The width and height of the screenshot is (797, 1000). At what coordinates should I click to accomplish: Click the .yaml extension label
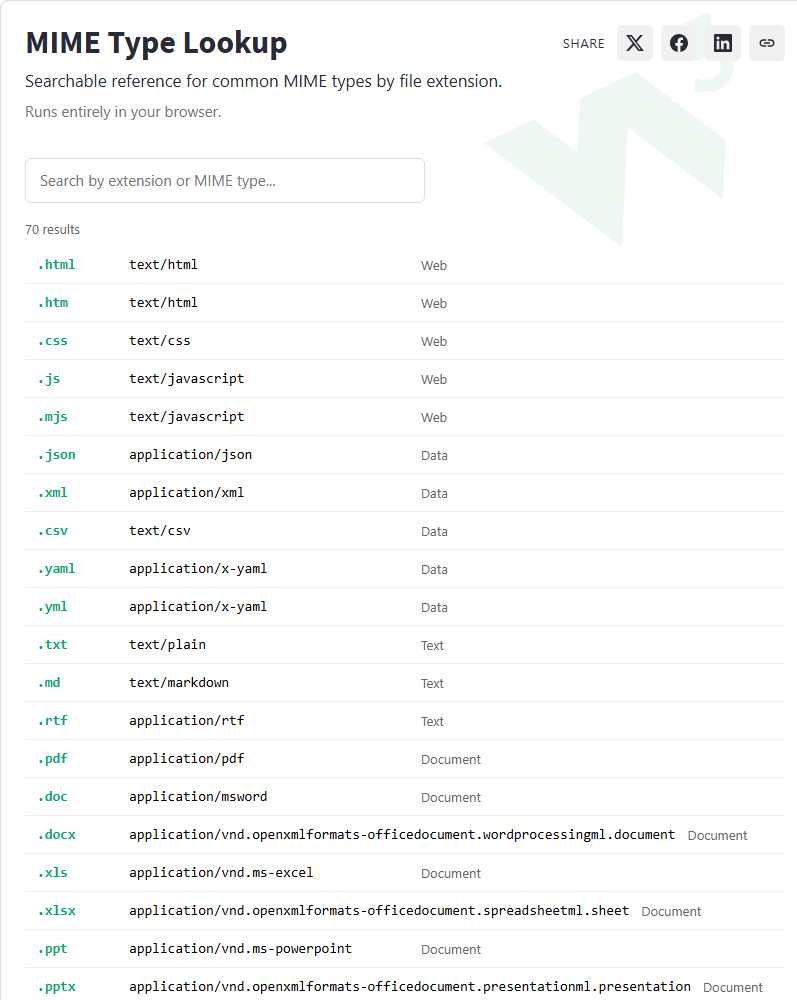click(57, 568)
